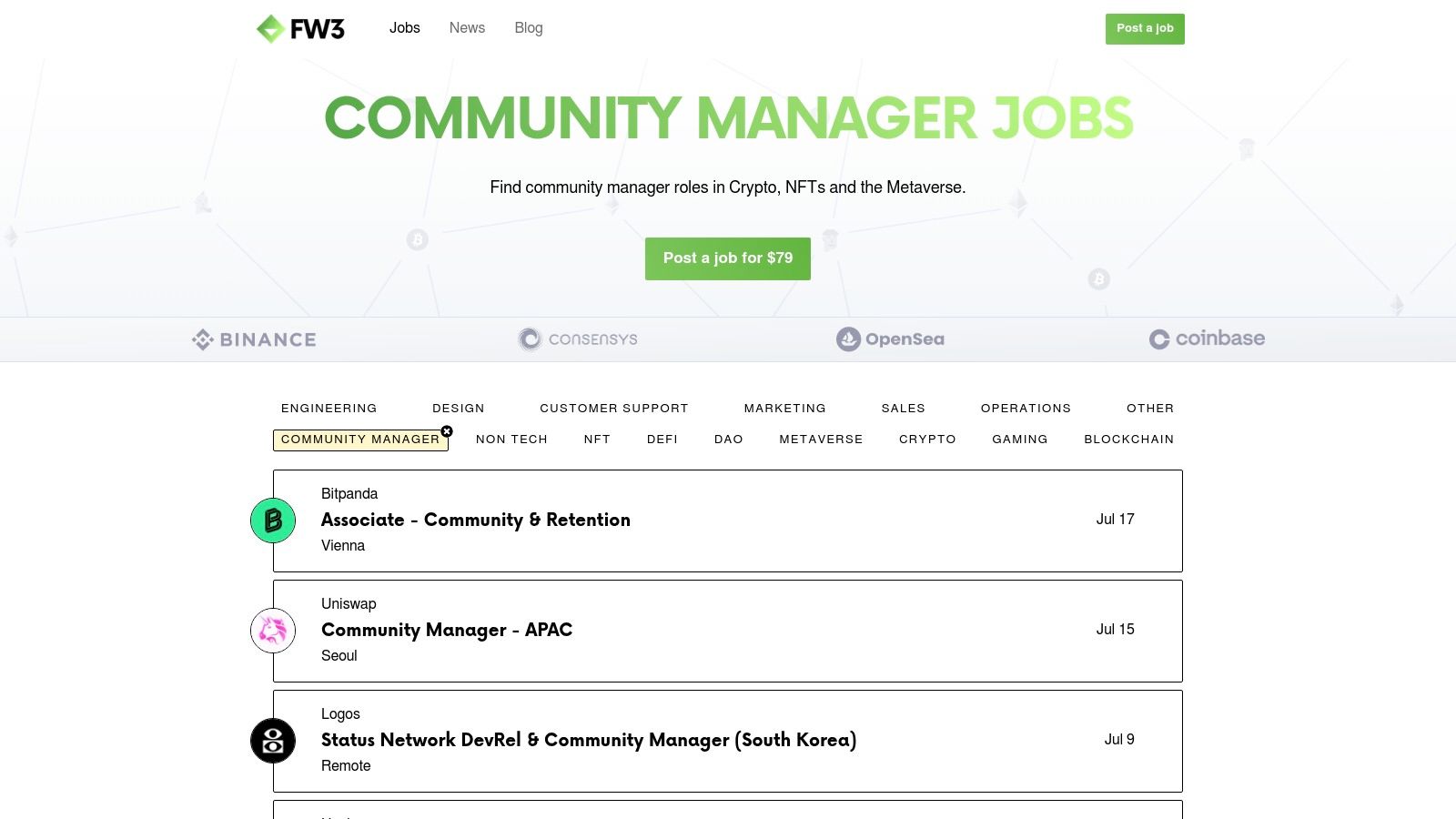This screenshot has width=1456, height=819.
Task: Filter jobs by Sales
Action: tap(904, 409)
